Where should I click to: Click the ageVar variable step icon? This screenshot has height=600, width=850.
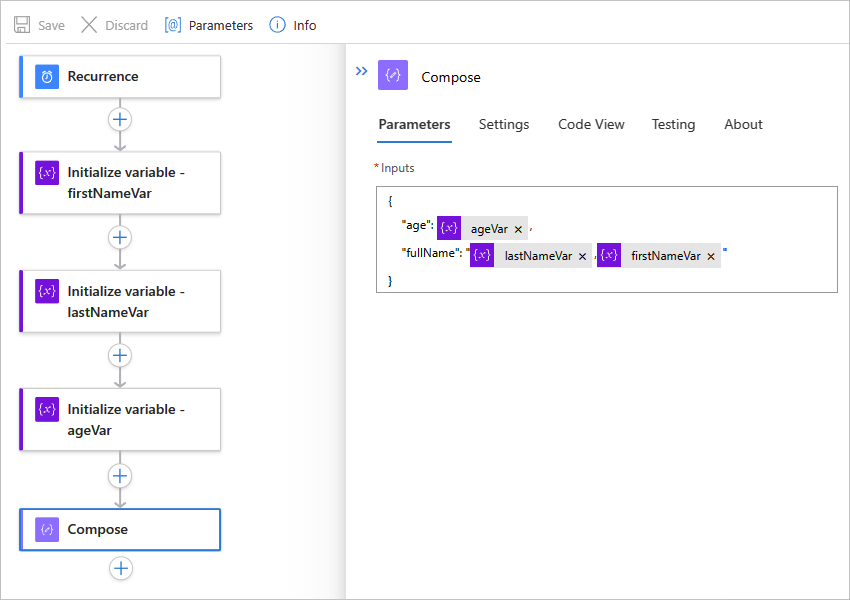(47, 409)
